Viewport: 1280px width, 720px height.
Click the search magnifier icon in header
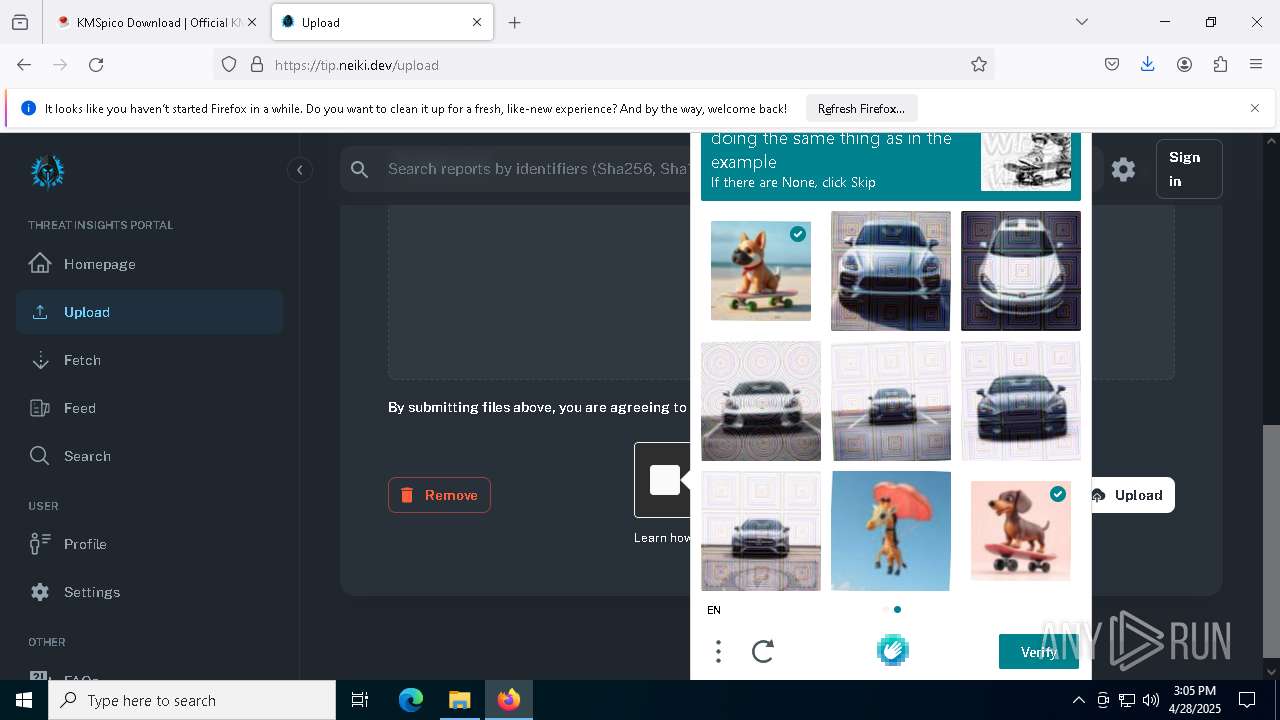coord(360,170)
